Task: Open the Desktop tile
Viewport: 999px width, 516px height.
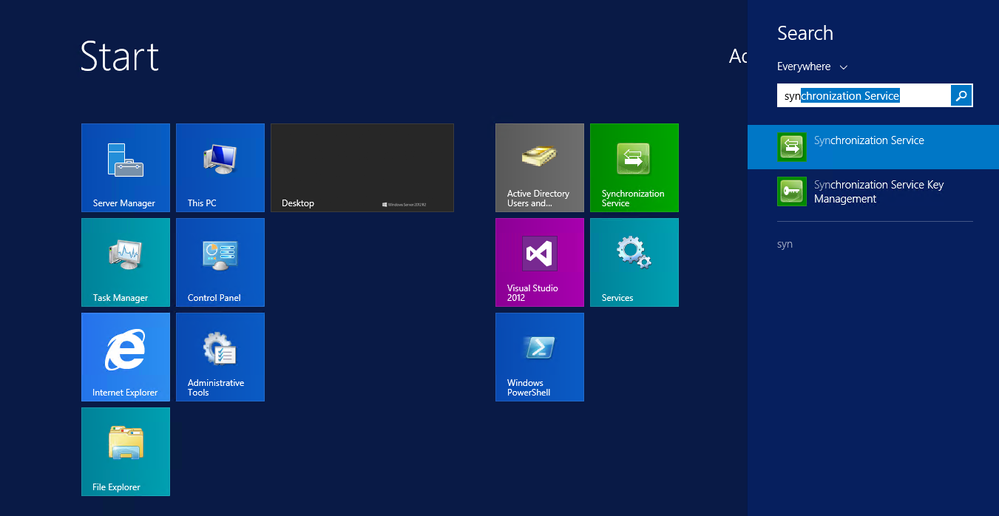Action: (363, 168)
